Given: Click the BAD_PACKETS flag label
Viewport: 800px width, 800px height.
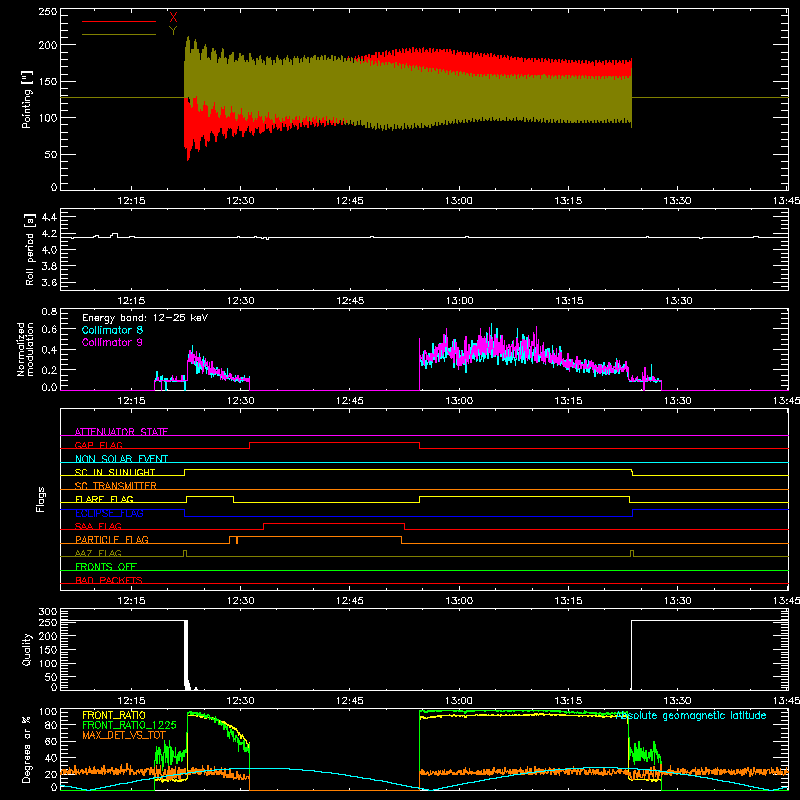Looking at the screenshot, I should point(109,580).
